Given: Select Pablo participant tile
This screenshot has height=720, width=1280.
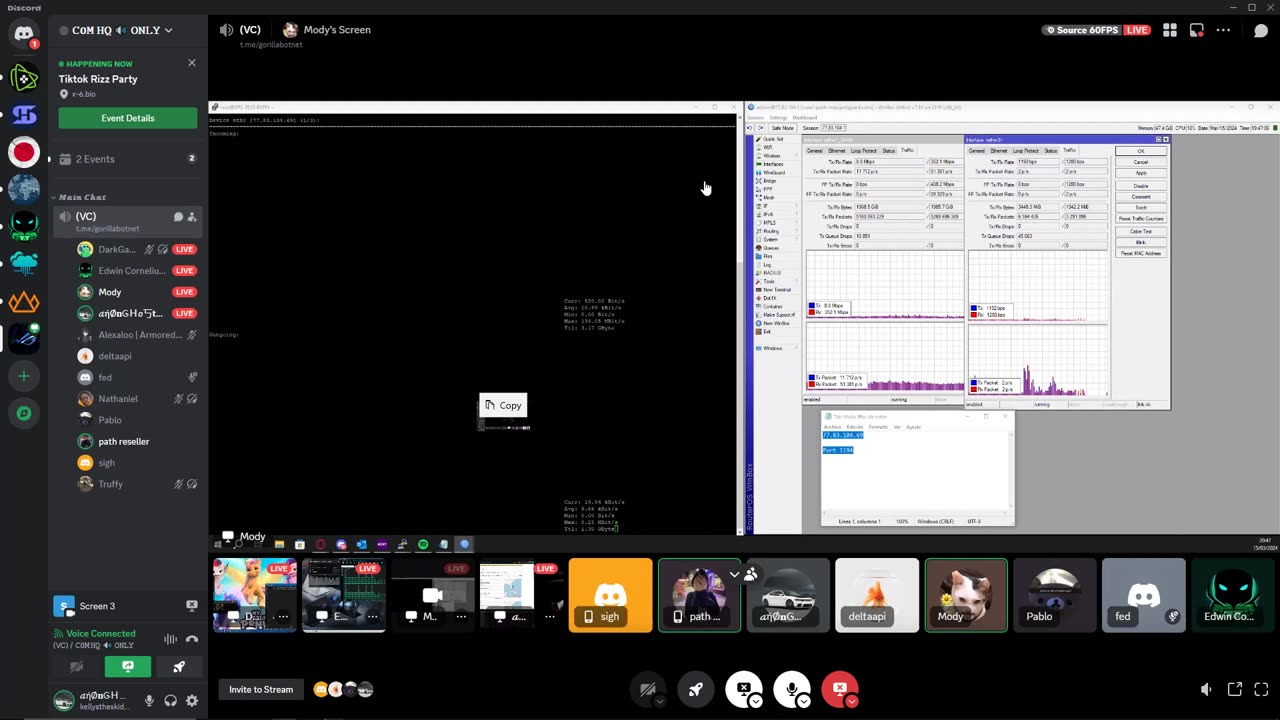Looking at the screenshot, I should click(x=1055, y=596).
